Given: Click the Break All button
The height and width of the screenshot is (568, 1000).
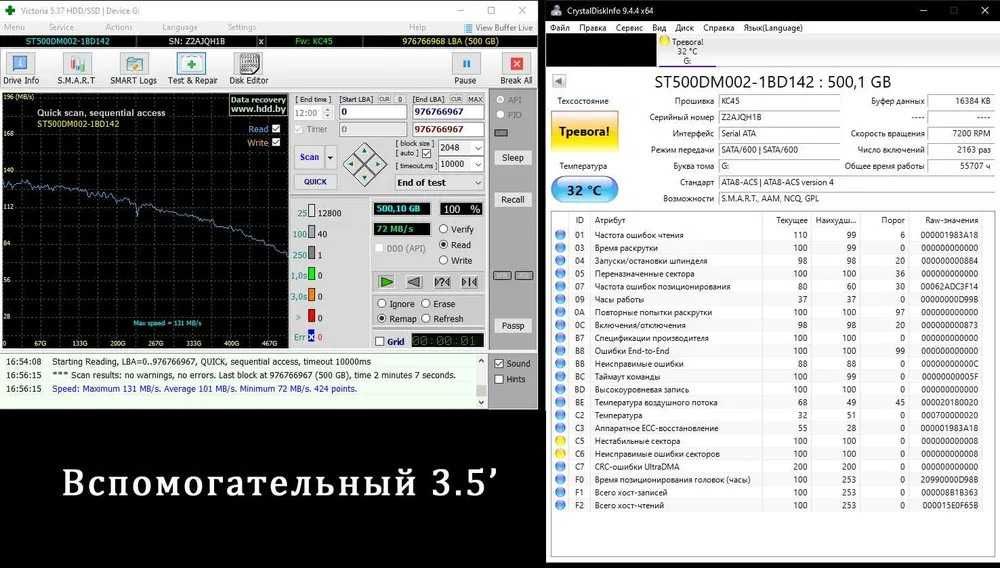Looking at the screenshot, I should click(x=516, y=69).
